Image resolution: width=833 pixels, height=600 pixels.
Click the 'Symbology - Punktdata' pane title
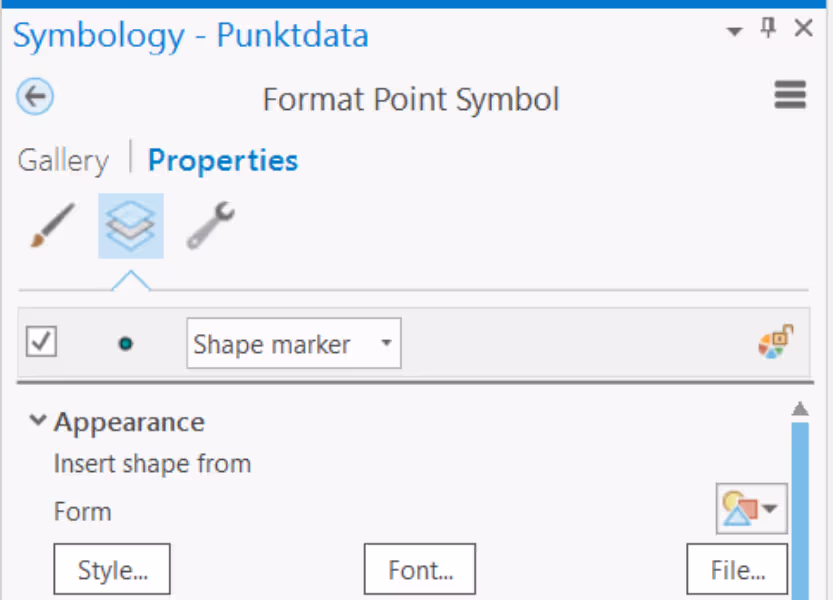click(190, 36)
